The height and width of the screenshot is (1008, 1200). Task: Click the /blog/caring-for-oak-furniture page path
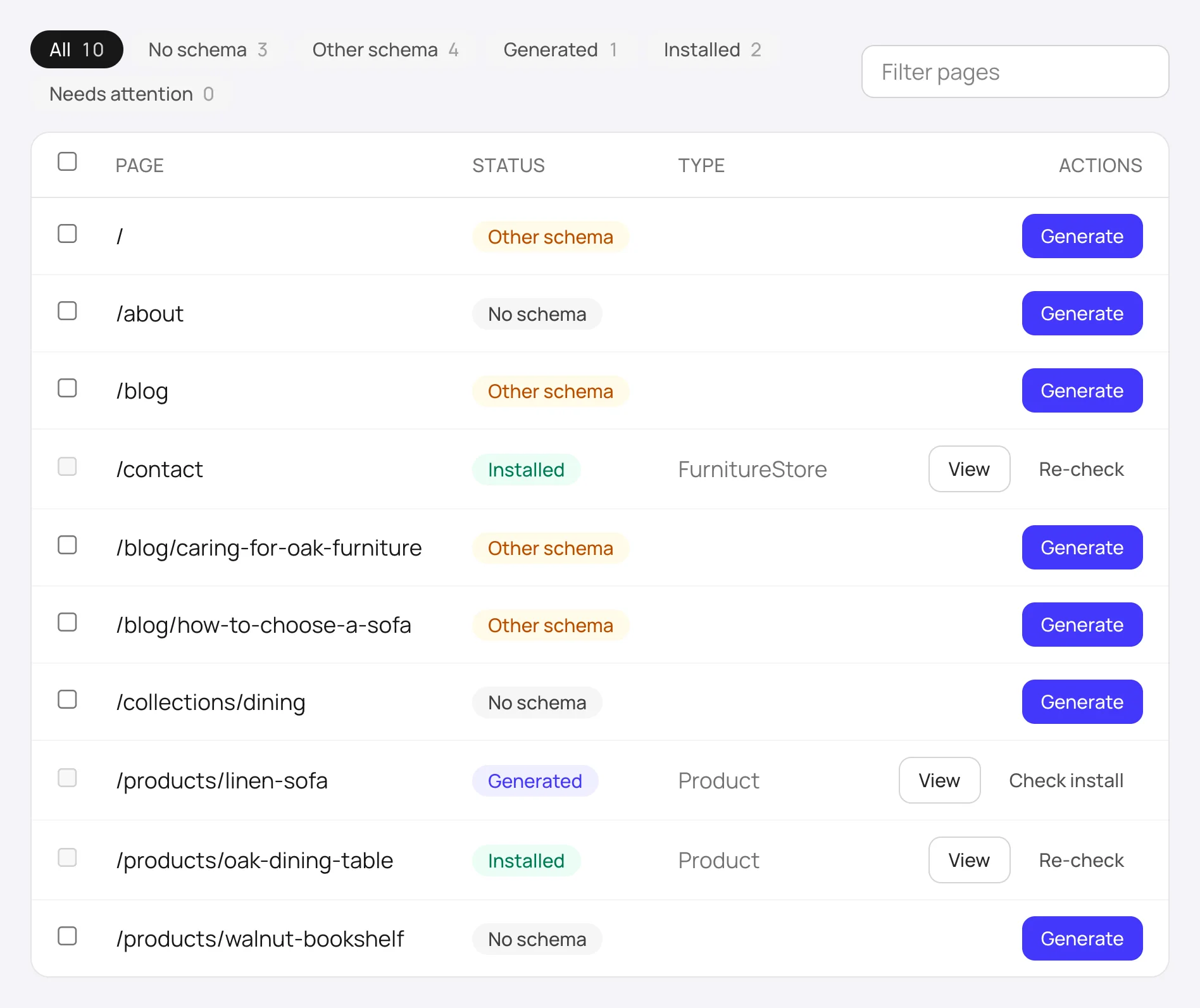(269, 547)
